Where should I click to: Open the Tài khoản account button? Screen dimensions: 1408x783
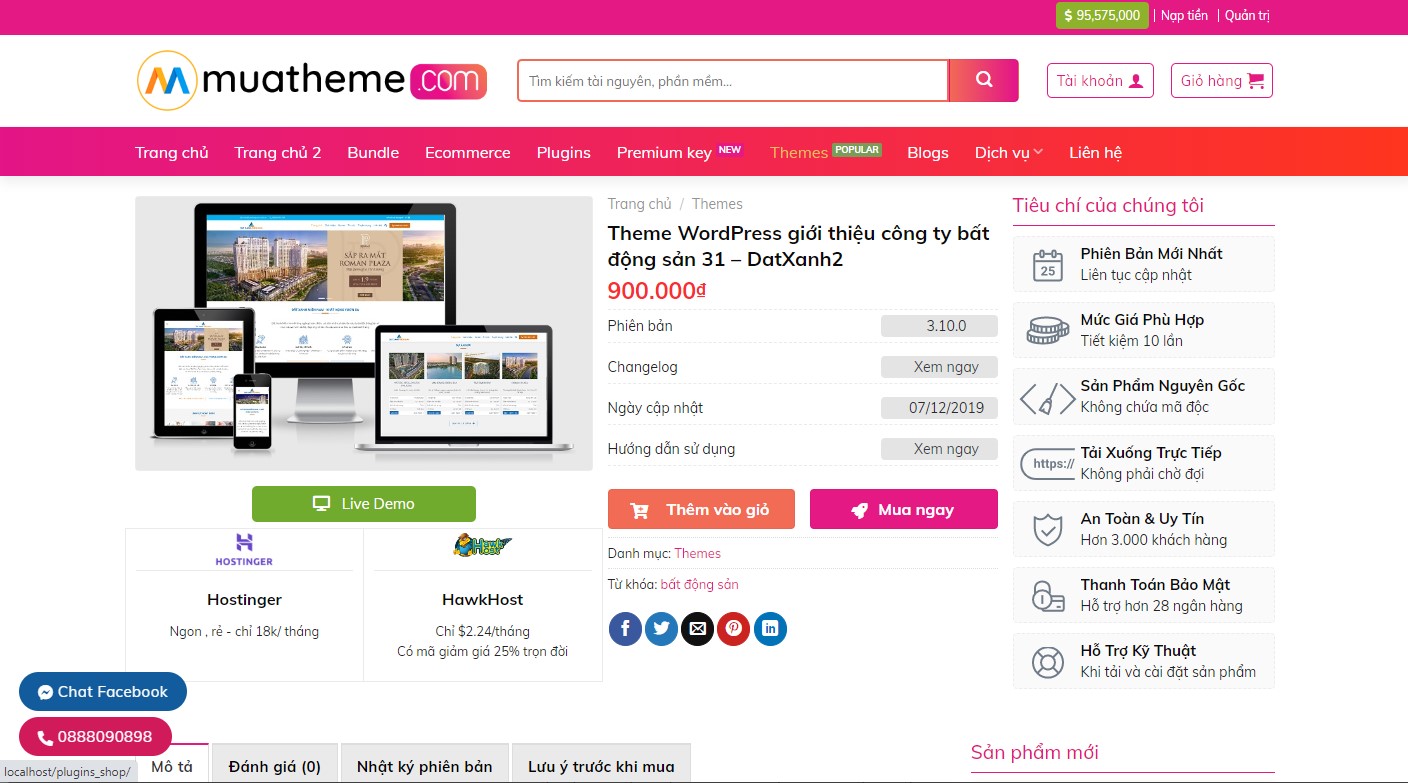pyautogui.click(x=1100, y=81)
